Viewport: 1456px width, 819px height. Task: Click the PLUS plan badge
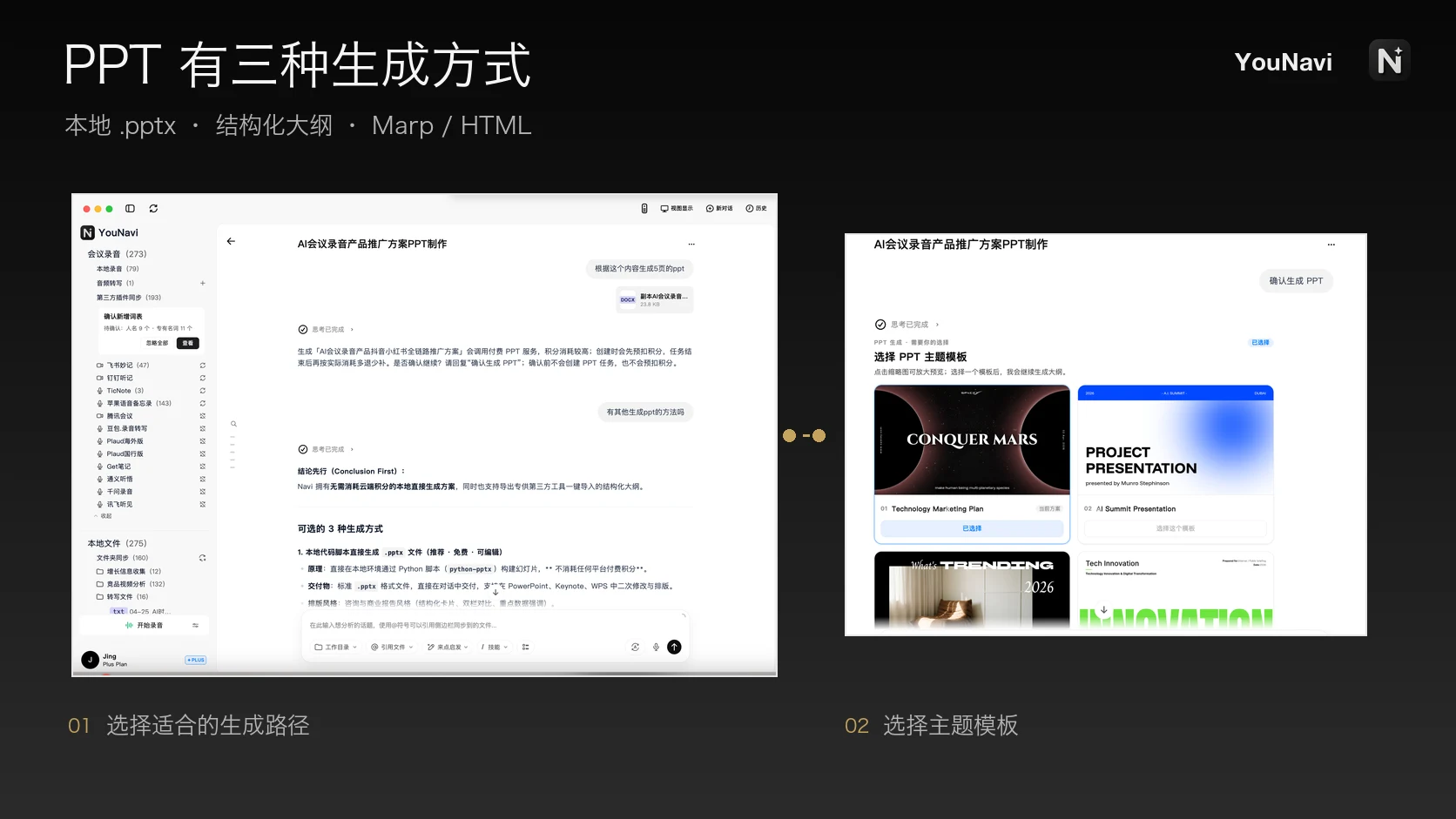pos(196,660)
